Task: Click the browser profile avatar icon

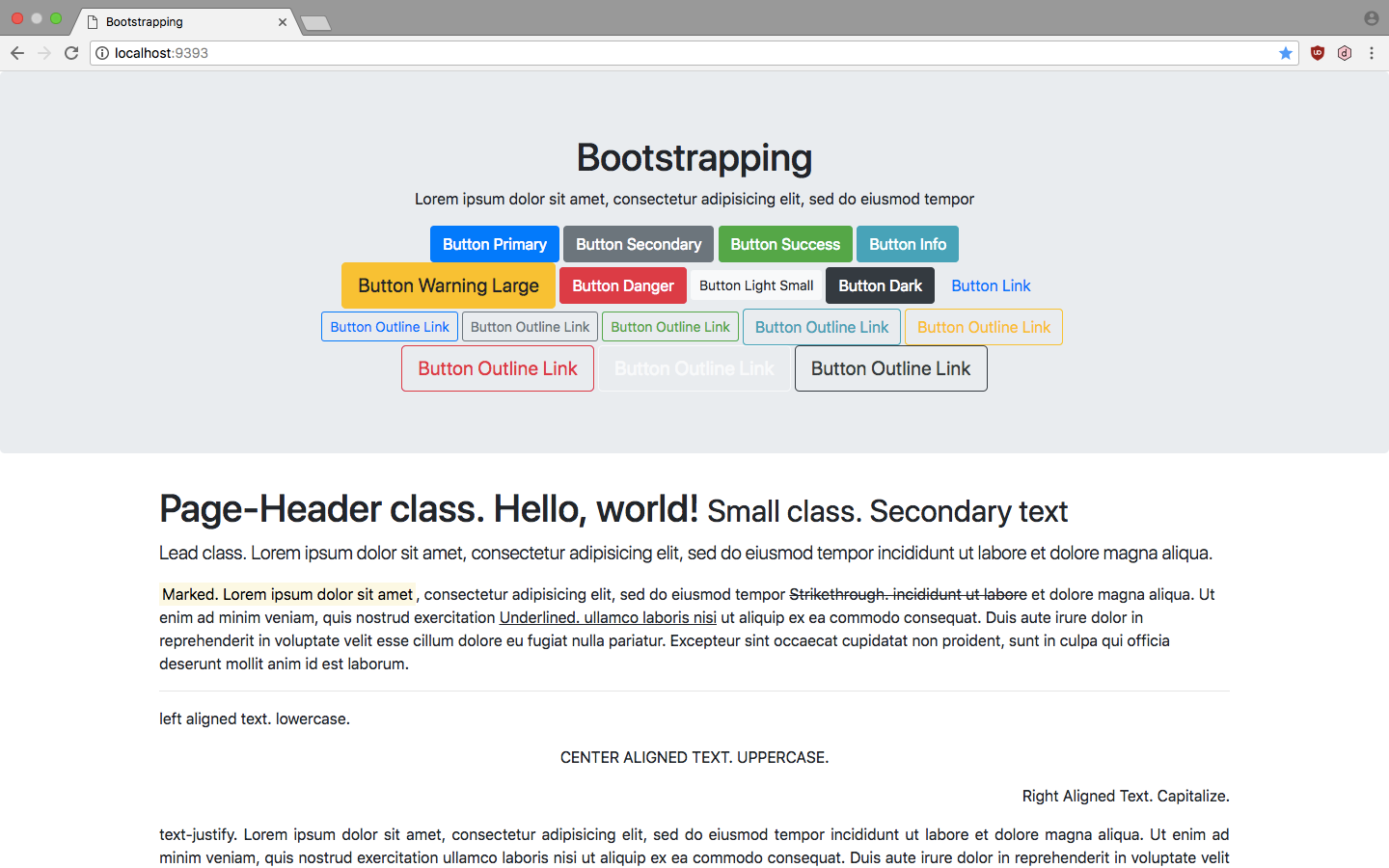Action: [x=1371, y=17]
